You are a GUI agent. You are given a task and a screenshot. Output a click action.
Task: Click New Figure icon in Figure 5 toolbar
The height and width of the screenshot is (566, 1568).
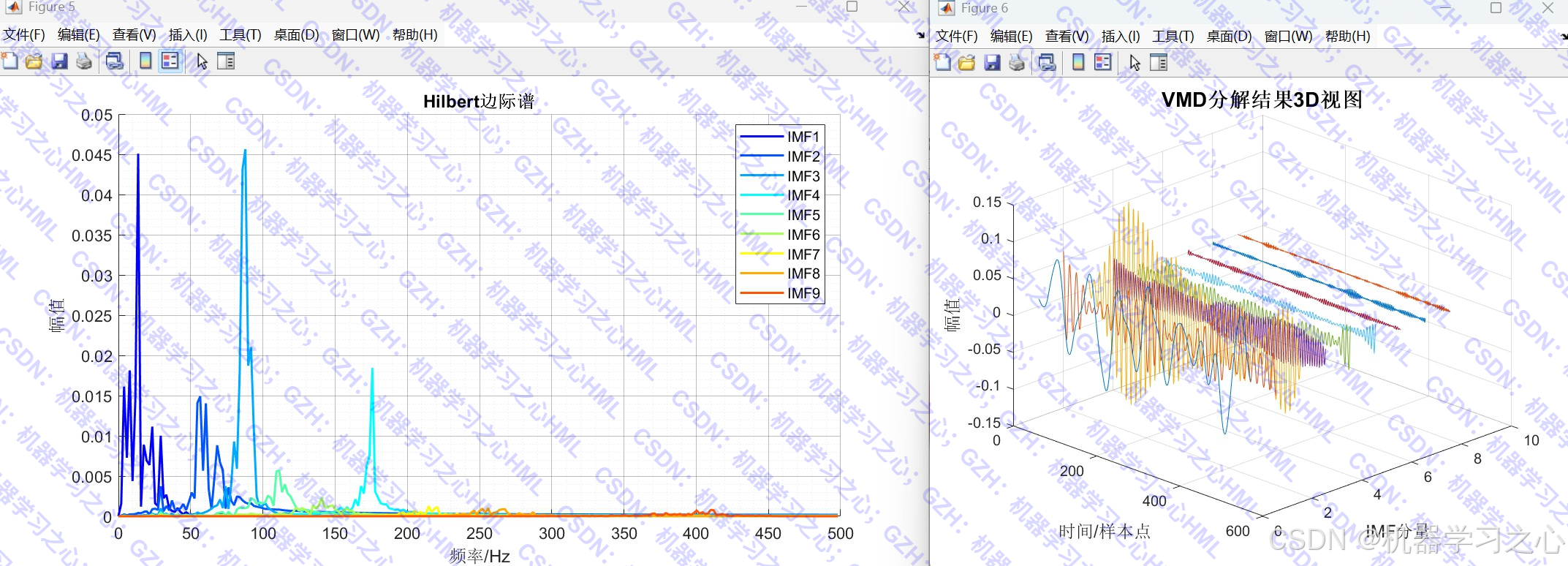tap(10, 61)
